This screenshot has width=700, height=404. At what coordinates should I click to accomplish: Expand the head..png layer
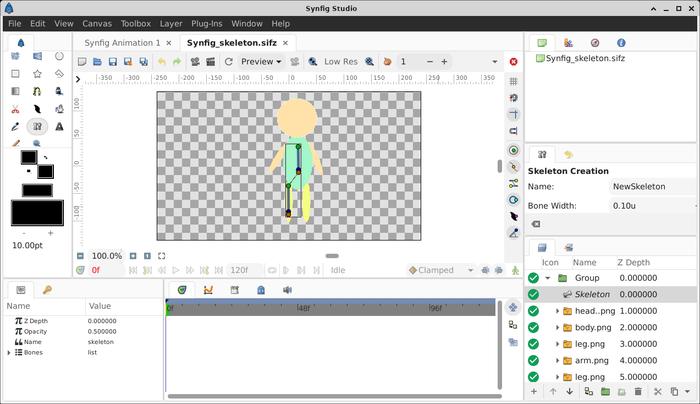pos(557,311)
